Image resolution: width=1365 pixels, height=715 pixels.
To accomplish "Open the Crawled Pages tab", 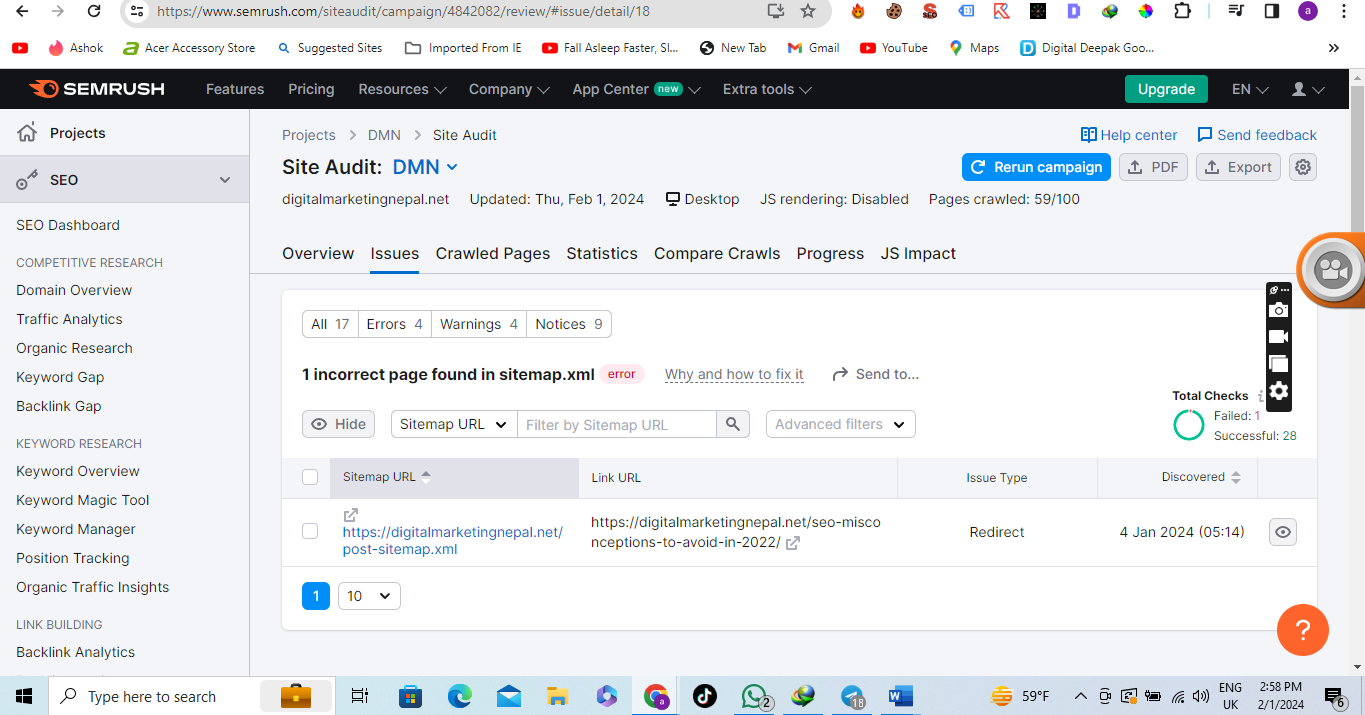I will [x=493, y=253].
